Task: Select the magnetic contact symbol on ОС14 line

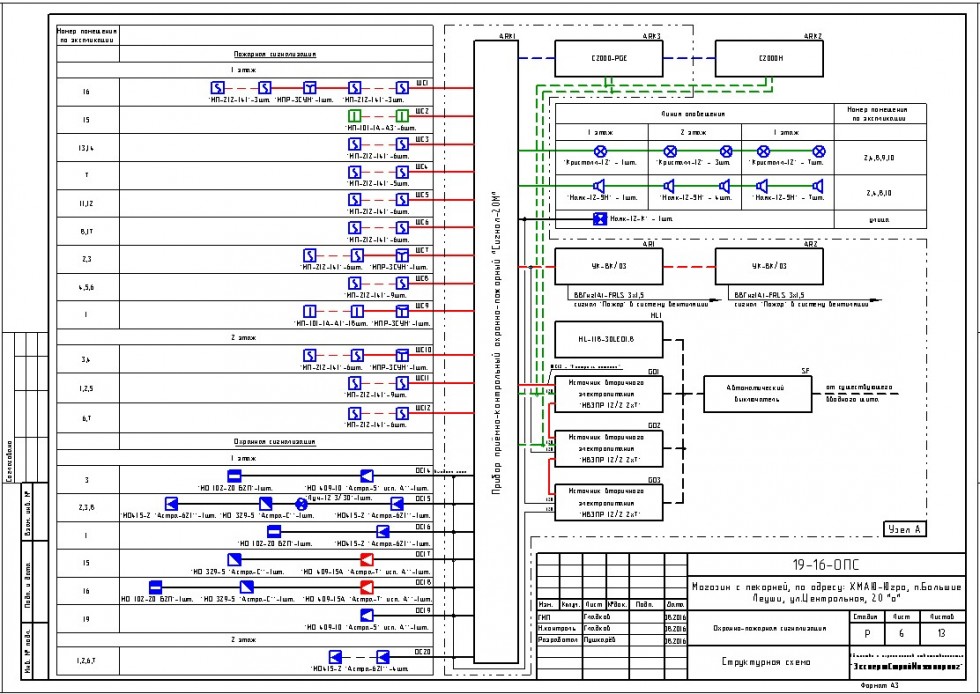Action: click(x=233, y=475)
